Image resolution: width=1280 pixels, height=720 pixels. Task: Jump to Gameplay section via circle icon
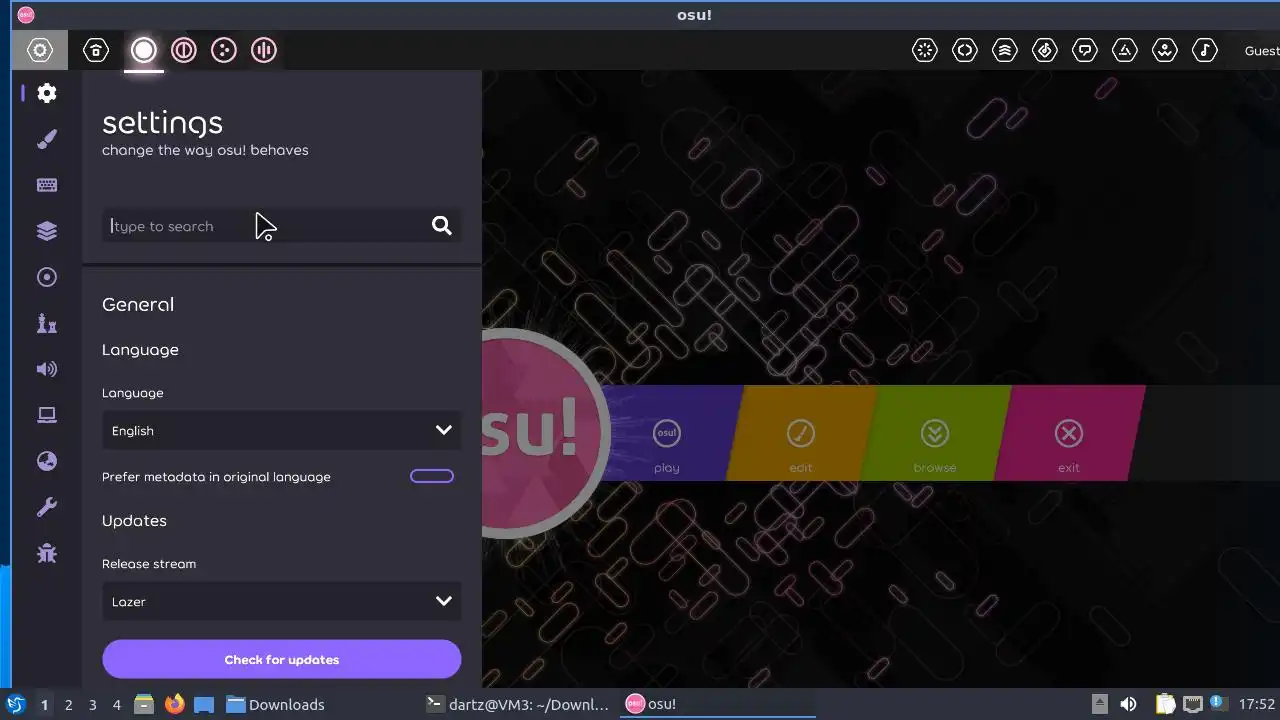pyautogui.click(x=47, y=277)
